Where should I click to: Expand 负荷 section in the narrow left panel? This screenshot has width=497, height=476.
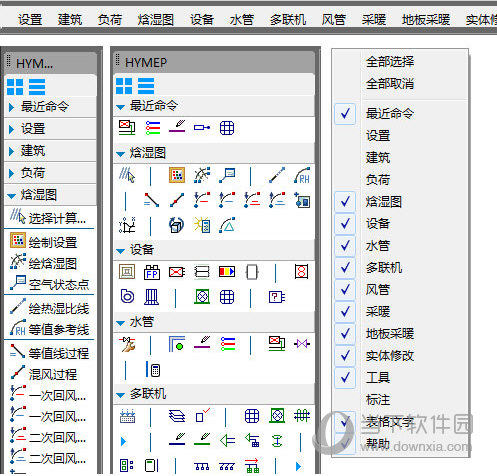tap(50, 173)
